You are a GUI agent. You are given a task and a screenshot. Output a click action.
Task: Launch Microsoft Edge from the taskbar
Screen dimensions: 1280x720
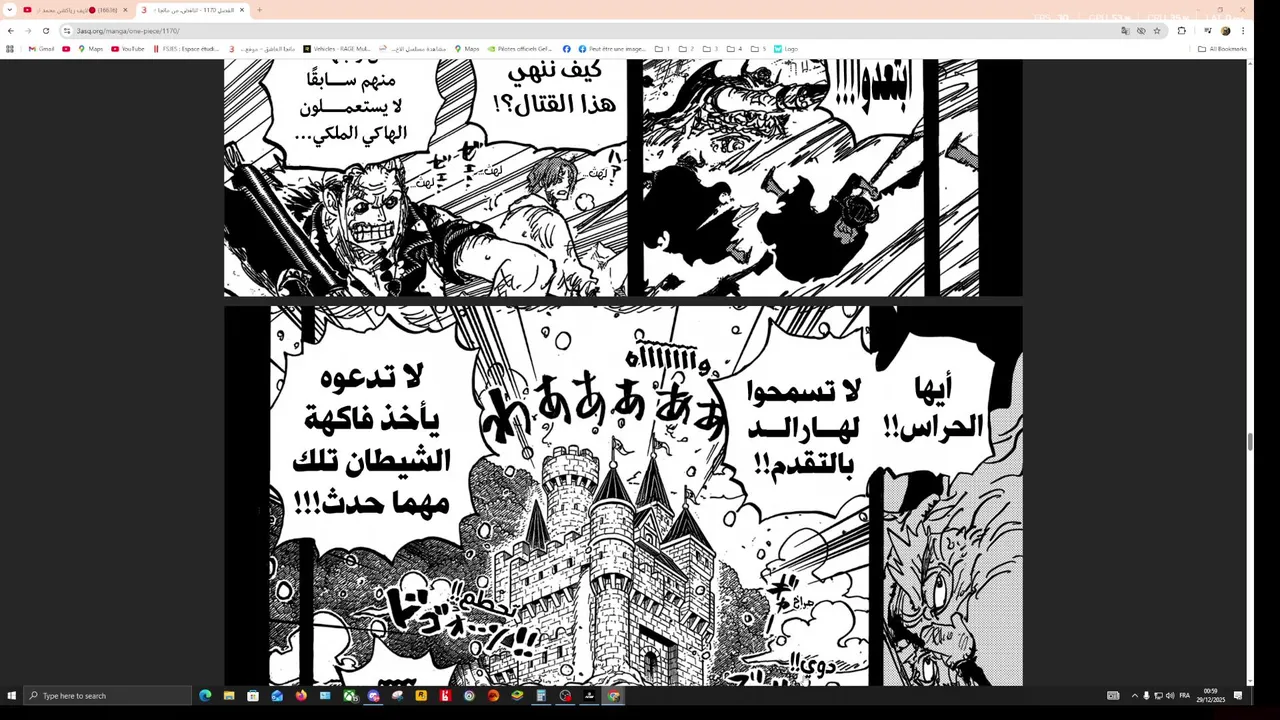(205, 696)
